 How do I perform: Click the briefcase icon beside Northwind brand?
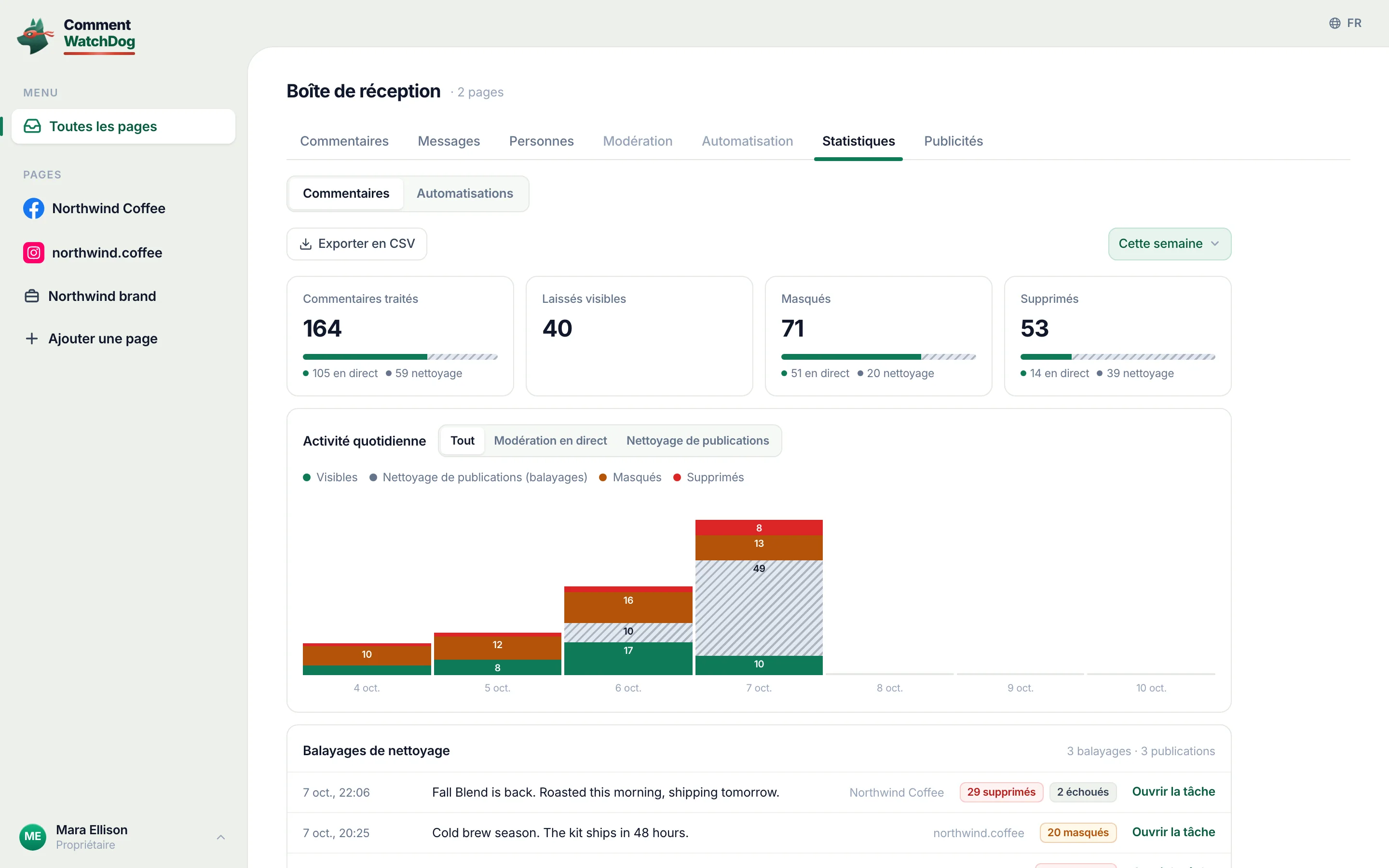point(32,296)
